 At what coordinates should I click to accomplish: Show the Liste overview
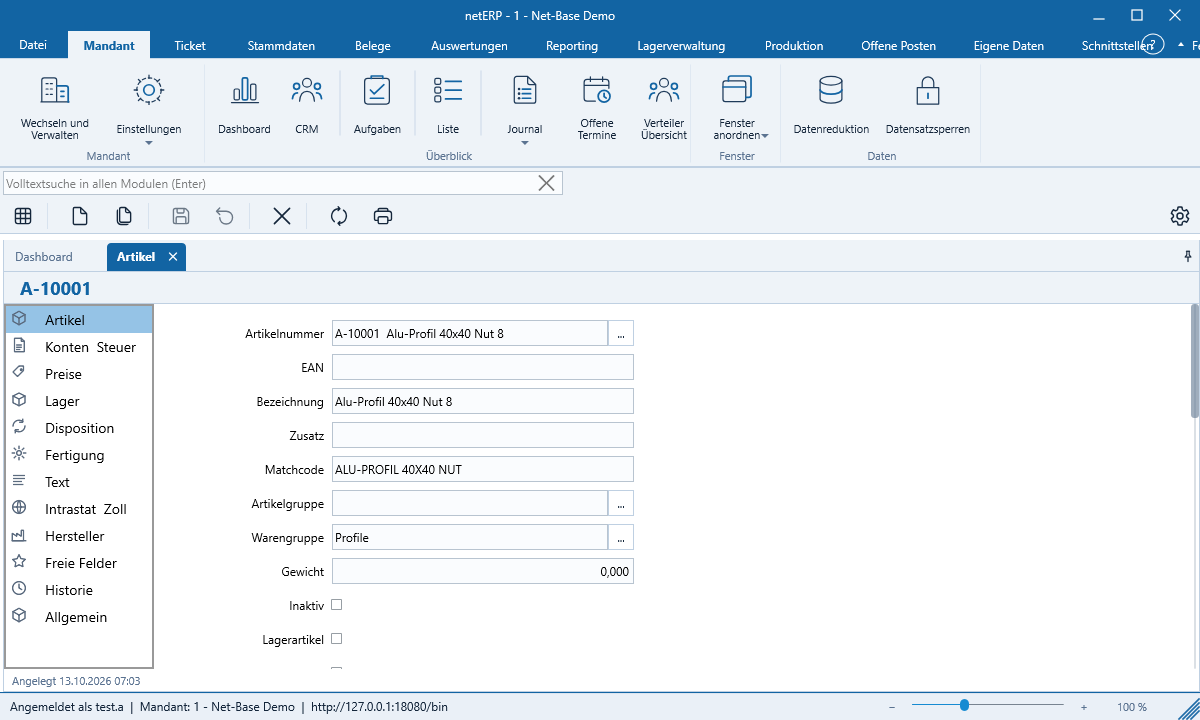448,105
